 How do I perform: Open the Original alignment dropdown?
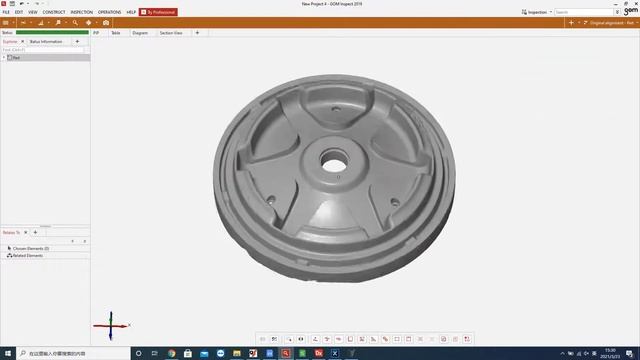611,23
